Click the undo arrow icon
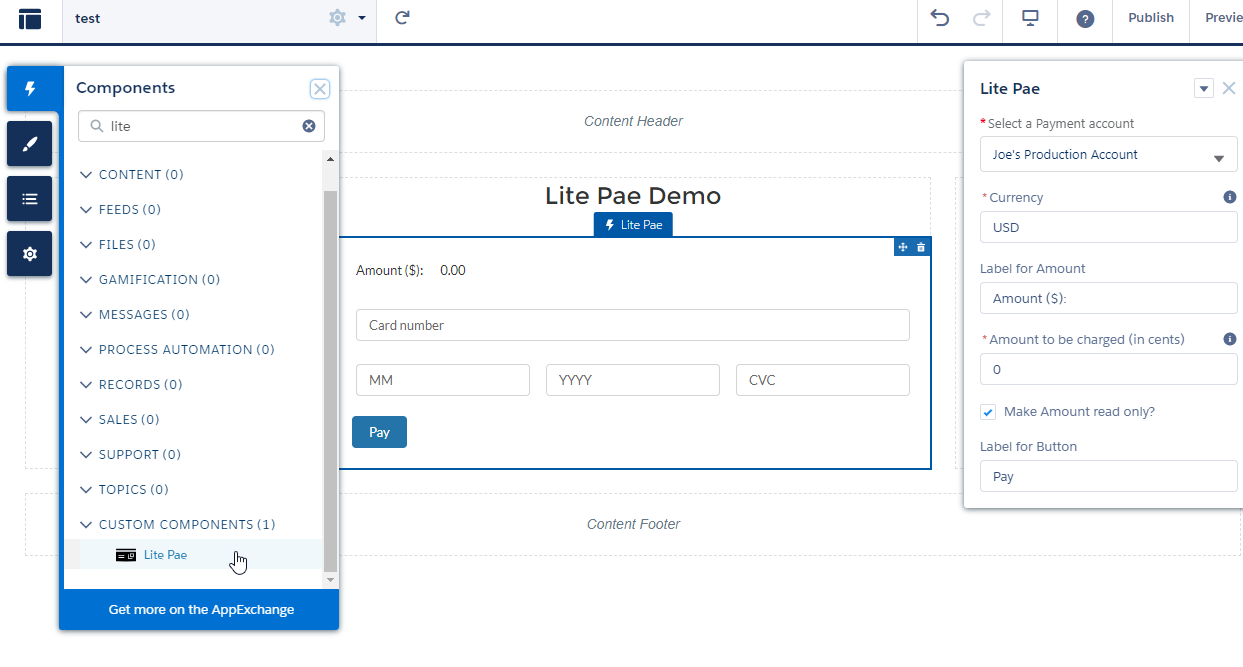 click(940, 17)
